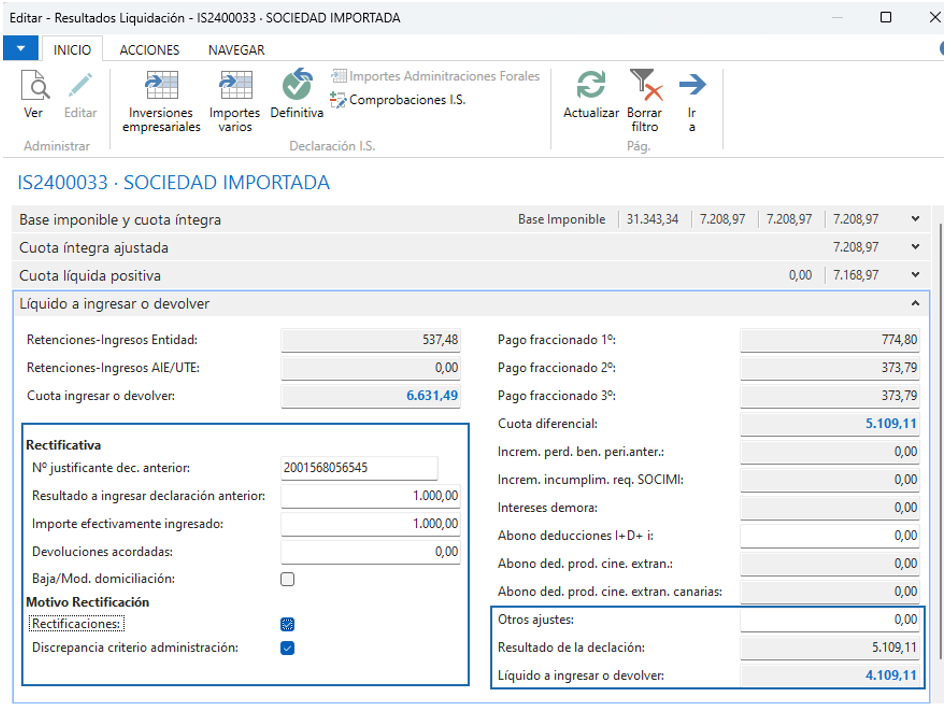
Task: Switch to the INICIO tab
Action: pos(72,50)
